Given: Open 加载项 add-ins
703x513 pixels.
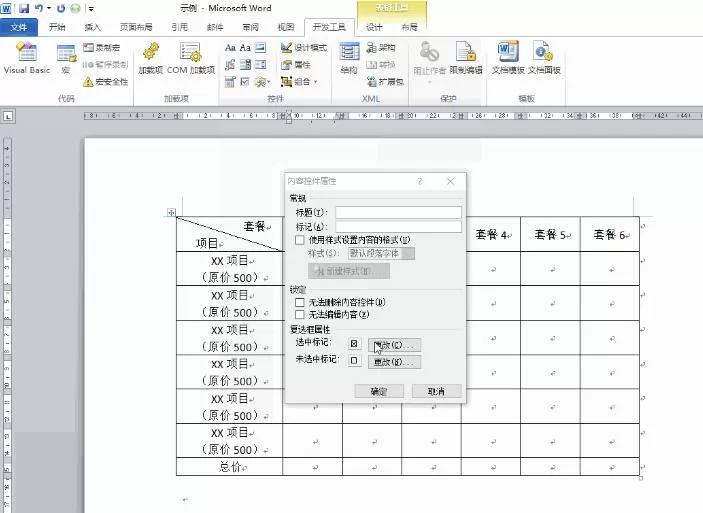Looking at the screenshot, I should pos(151,57).
